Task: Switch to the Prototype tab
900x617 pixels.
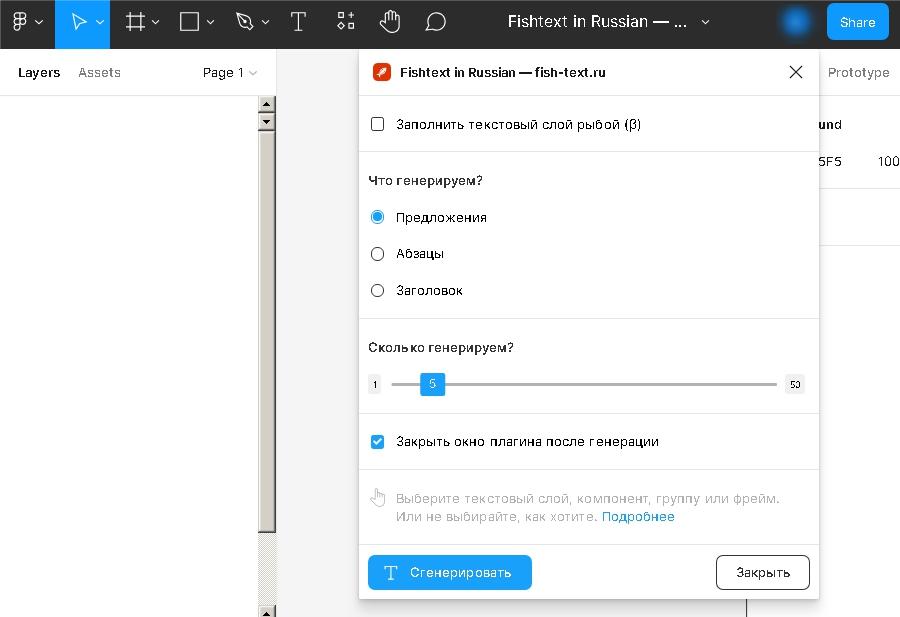Action: [858, 73]
